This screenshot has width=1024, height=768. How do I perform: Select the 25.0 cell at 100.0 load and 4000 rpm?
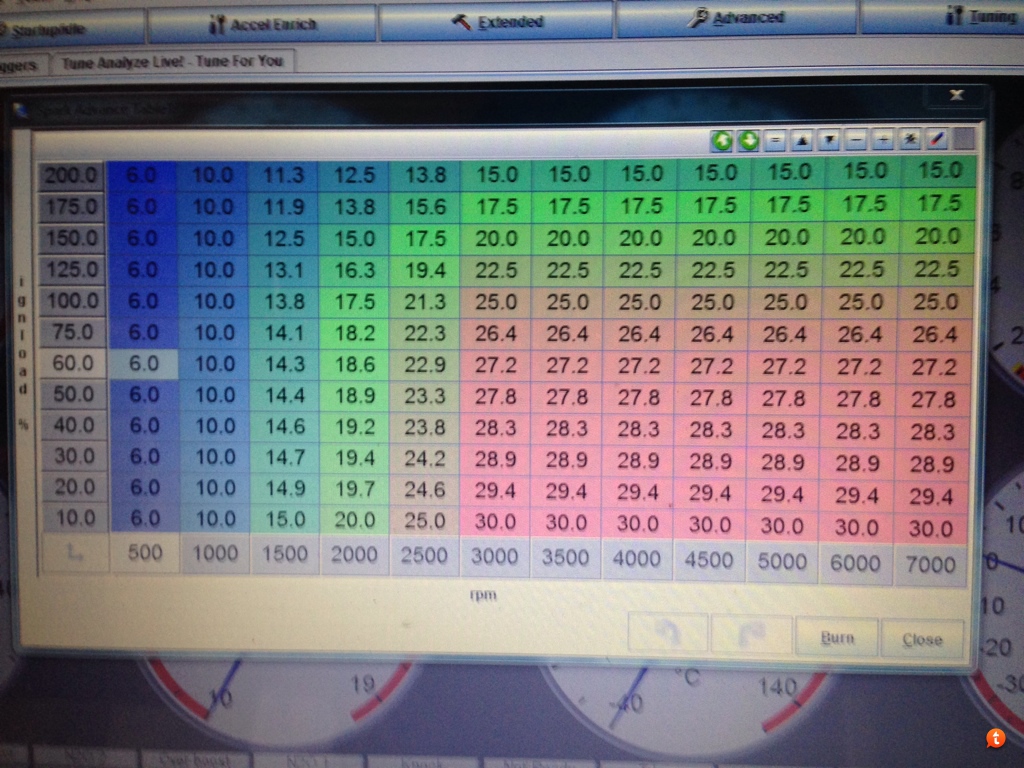tap(640, 302)
